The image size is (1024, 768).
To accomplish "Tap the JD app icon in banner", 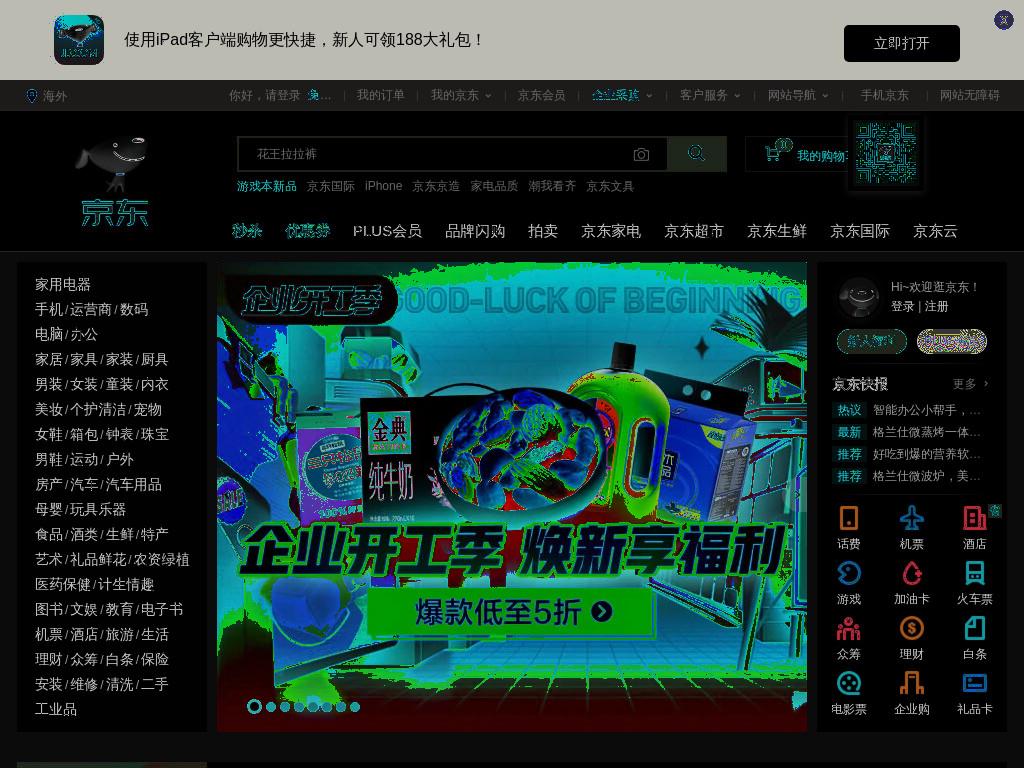I will coord(79,40).
